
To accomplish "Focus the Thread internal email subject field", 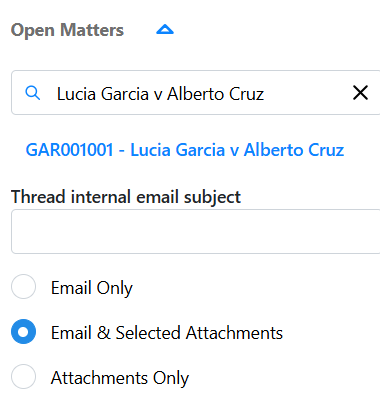I will (x=195, y=231).
